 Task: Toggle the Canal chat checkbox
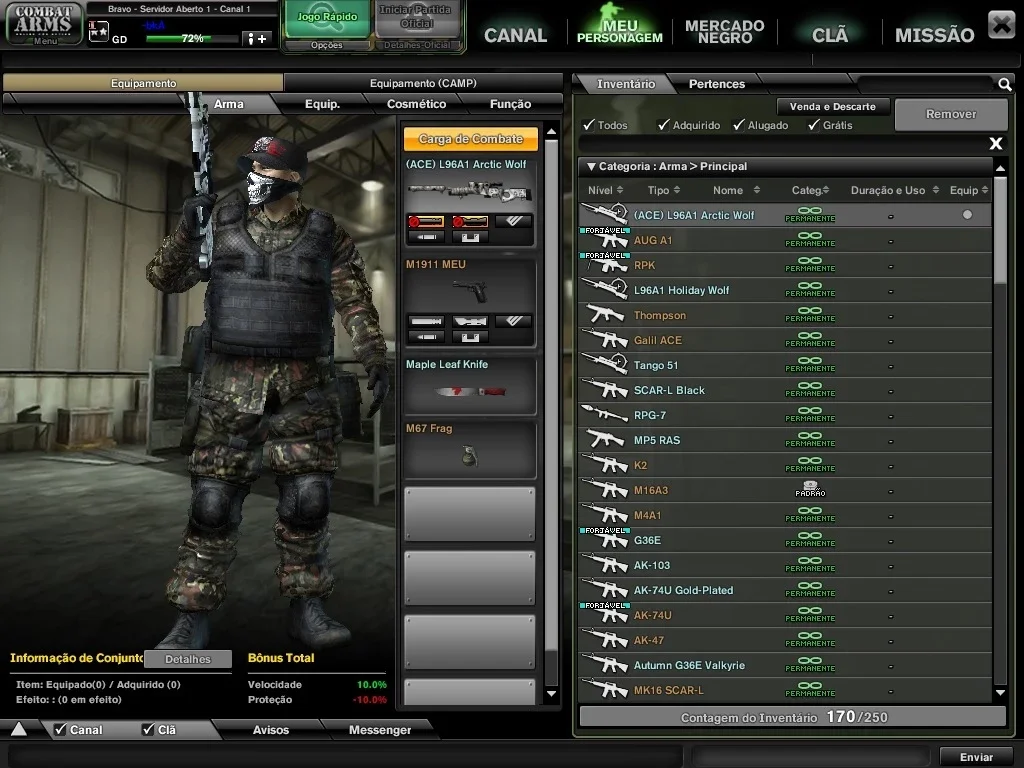coord(60,729)
